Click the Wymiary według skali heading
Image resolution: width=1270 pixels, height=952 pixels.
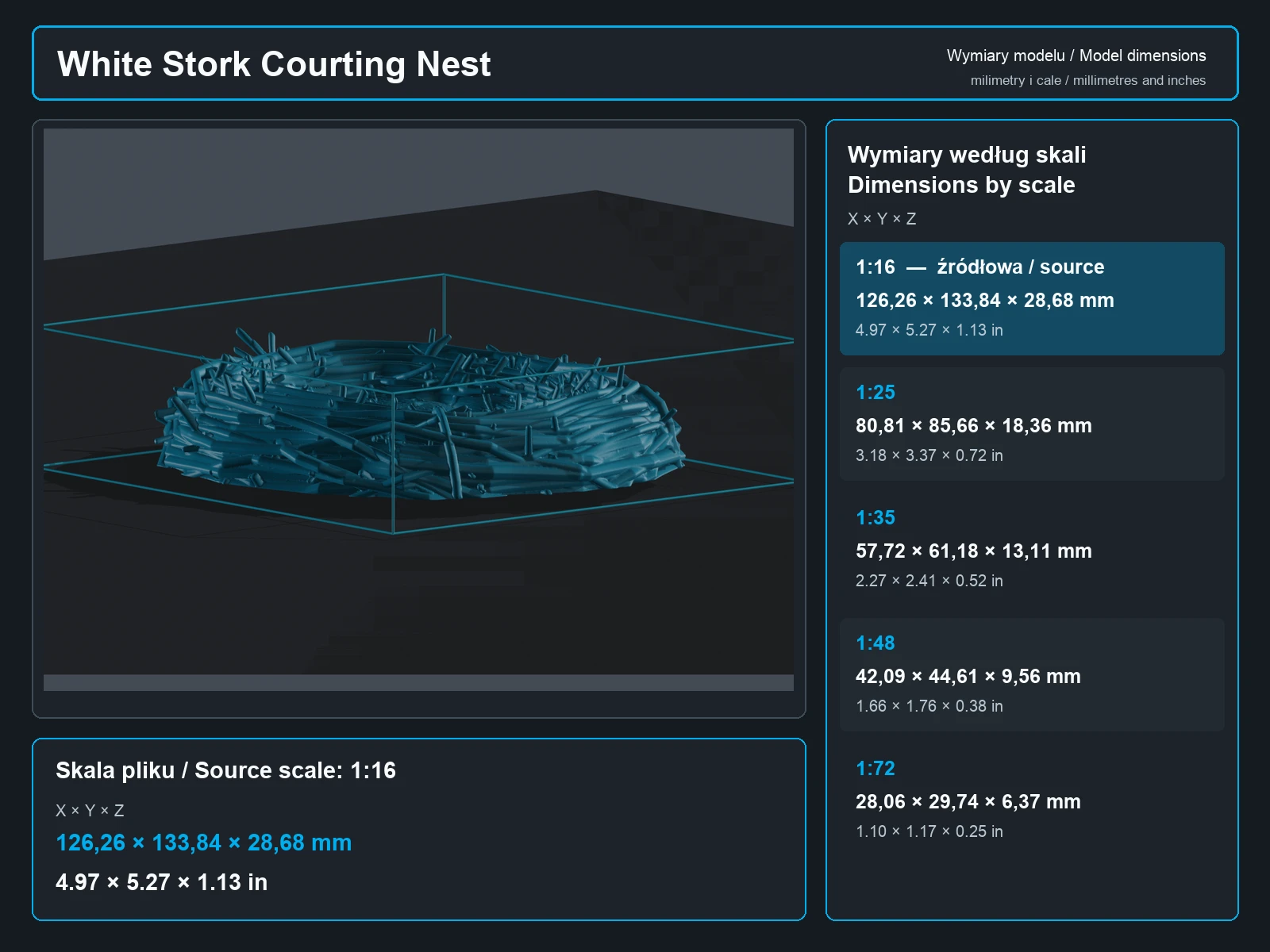[x=967, y=155]
